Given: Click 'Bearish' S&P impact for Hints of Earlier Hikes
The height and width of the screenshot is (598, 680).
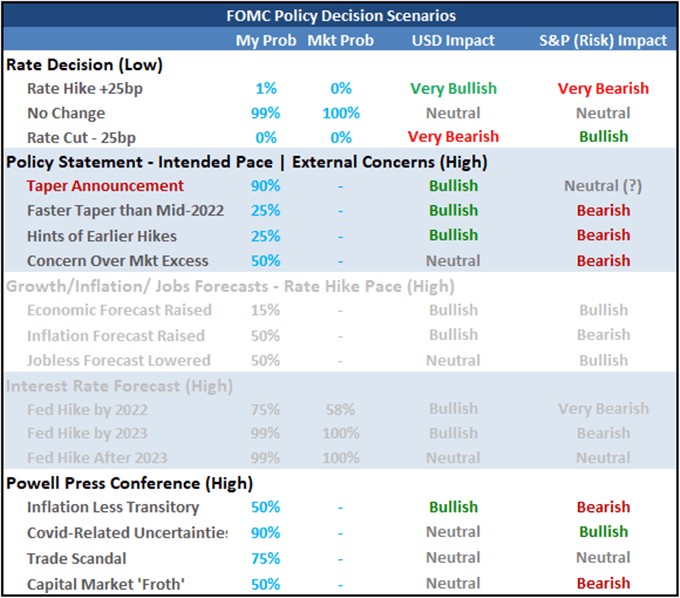Looking at the screenshot, I should click(x=603, y=235).
